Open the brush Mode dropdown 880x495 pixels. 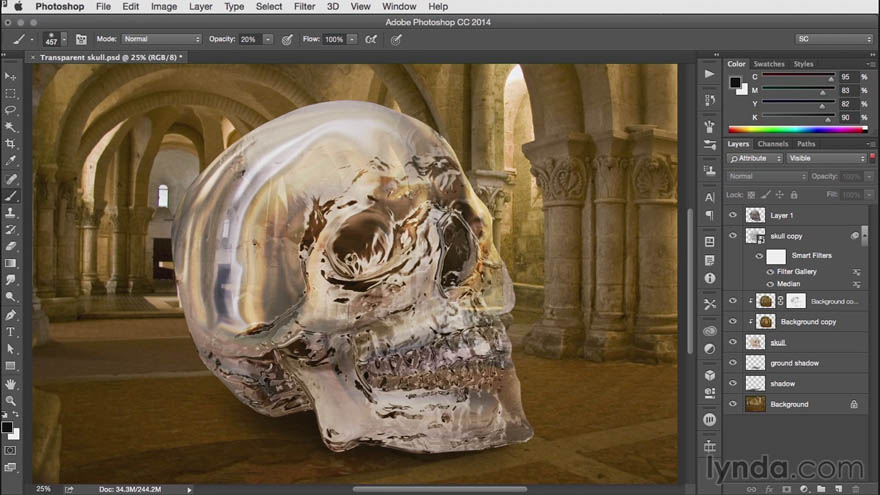point(162,39)
